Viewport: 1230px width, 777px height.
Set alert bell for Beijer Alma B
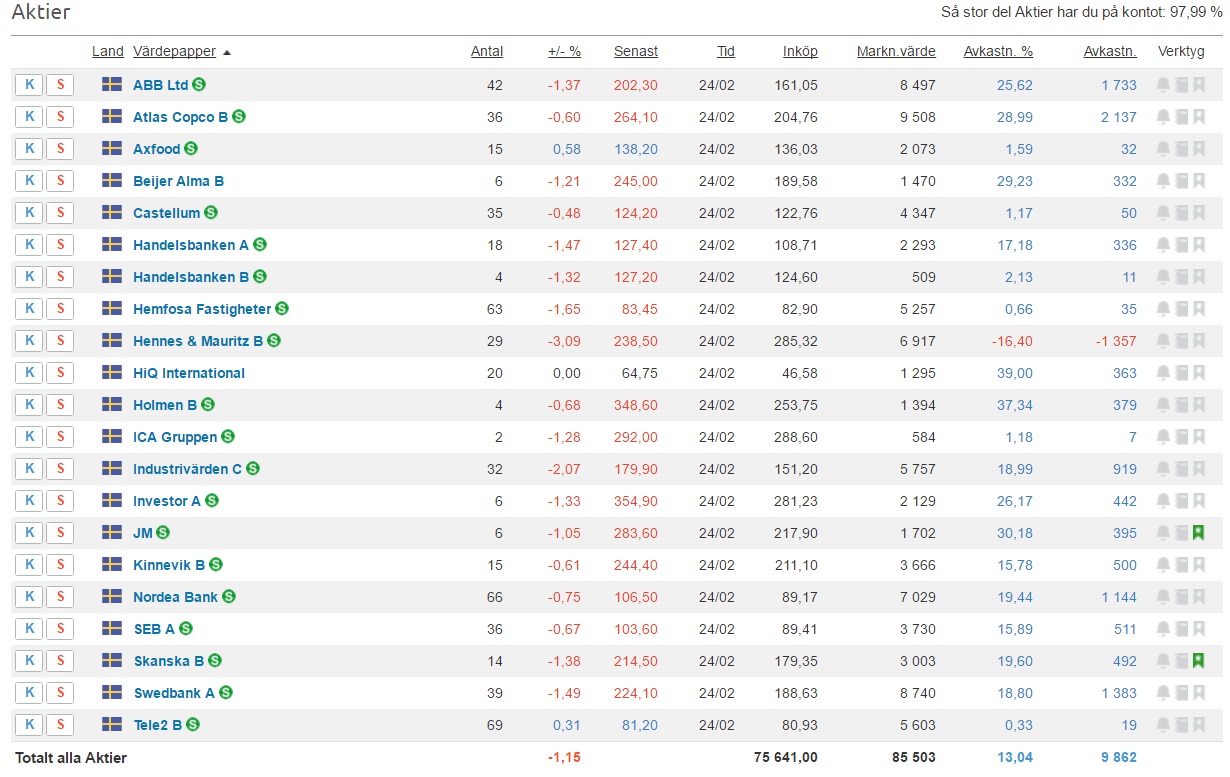(x=1163, y=181)
